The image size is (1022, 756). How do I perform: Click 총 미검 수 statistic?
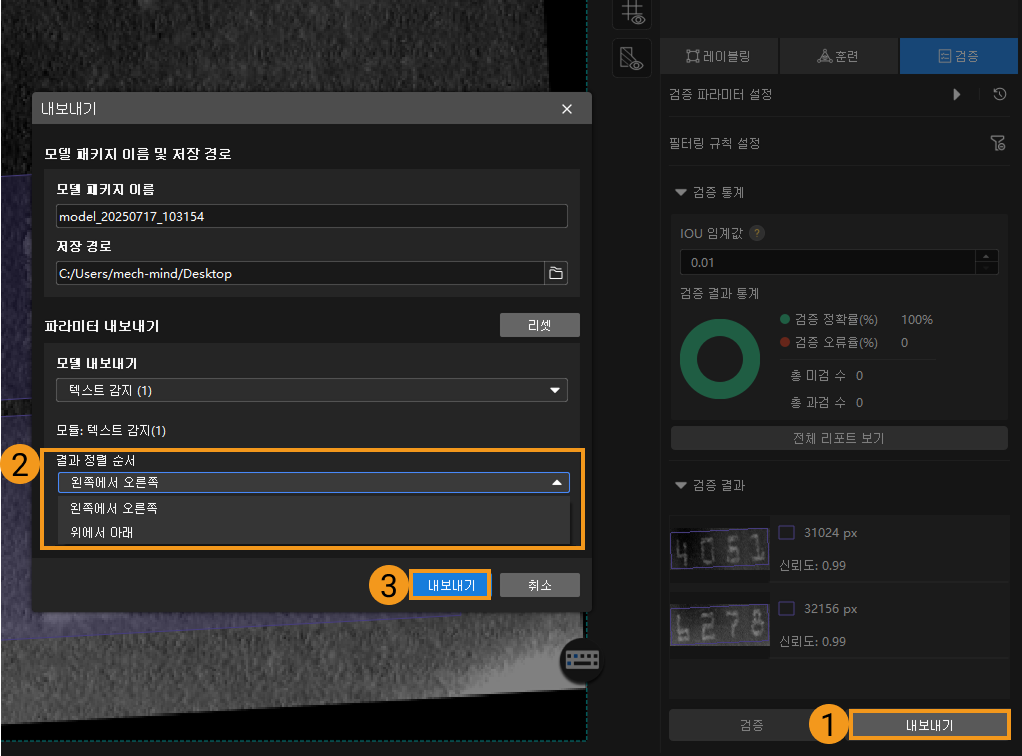(826, 375)
